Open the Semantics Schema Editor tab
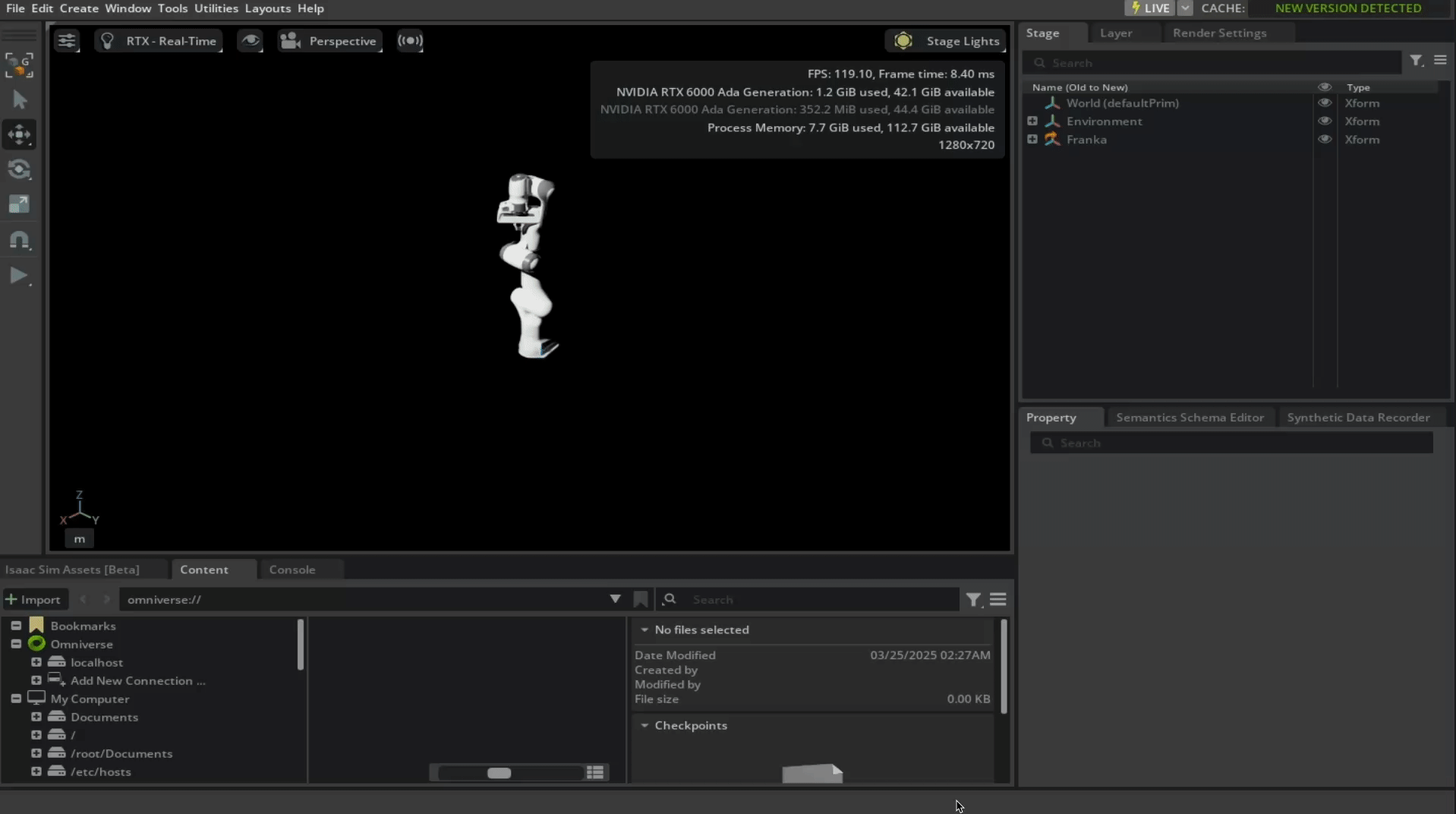Viewport: 1456px width, 814px height. point(1190,418)
